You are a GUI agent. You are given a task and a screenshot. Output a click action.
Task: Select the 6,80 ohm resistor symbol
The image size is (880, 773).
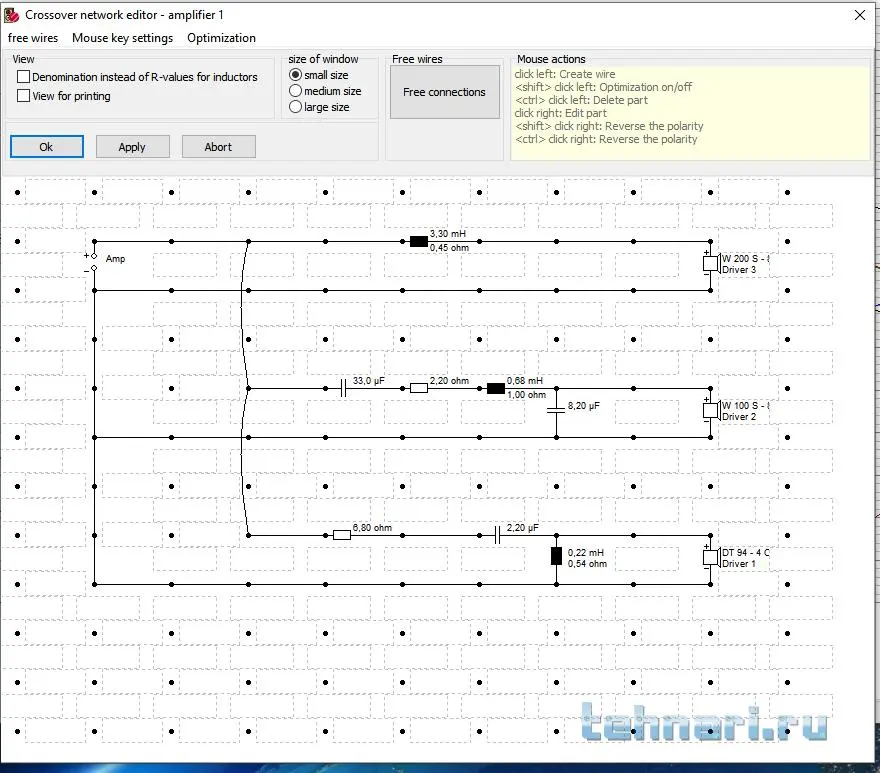pos(342,535)
